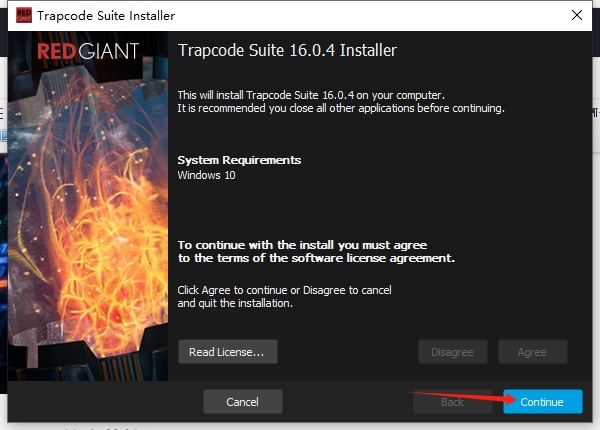This screenshot has height=430, width=600.
Task: Click the "Trapcode Suite Installer" title bar text
Action: [x=108, y=15]
